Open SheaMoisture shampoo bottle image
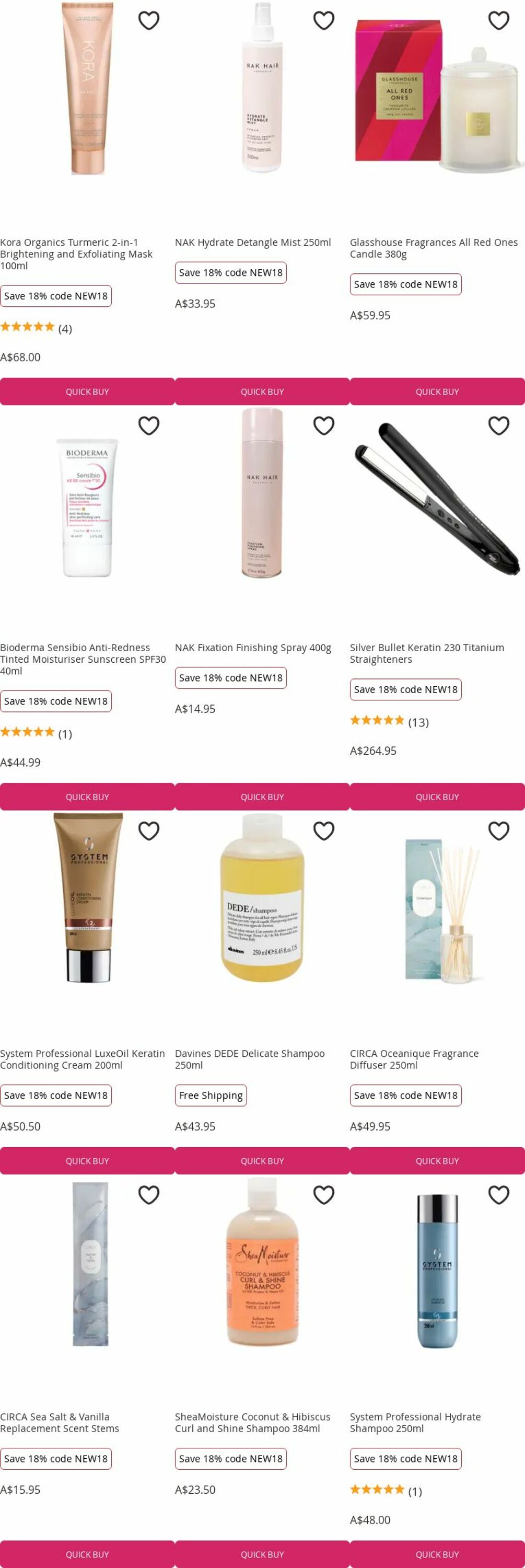The height and width of the screenshot is (1568, 525). pos(262,1262)
